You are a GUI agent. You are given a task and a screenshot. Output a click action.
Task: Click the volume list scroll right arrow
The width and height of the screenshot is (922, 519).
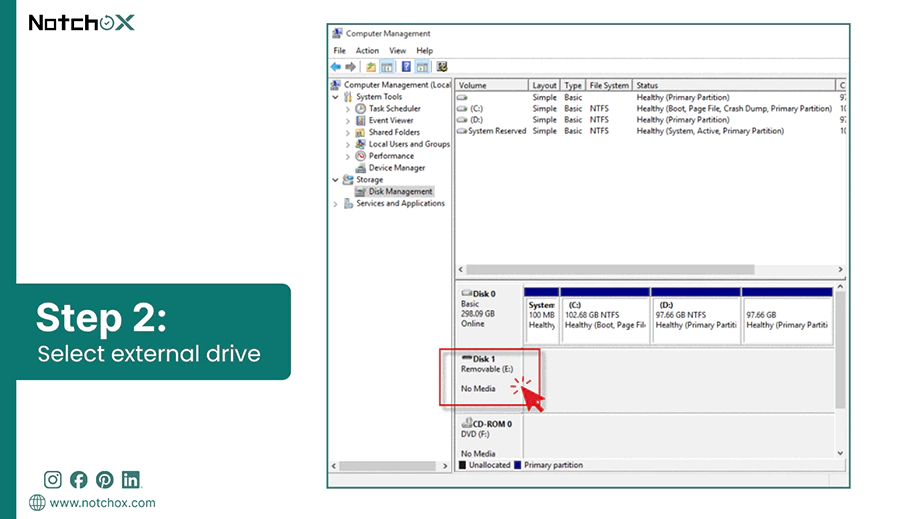click(840, 269)
